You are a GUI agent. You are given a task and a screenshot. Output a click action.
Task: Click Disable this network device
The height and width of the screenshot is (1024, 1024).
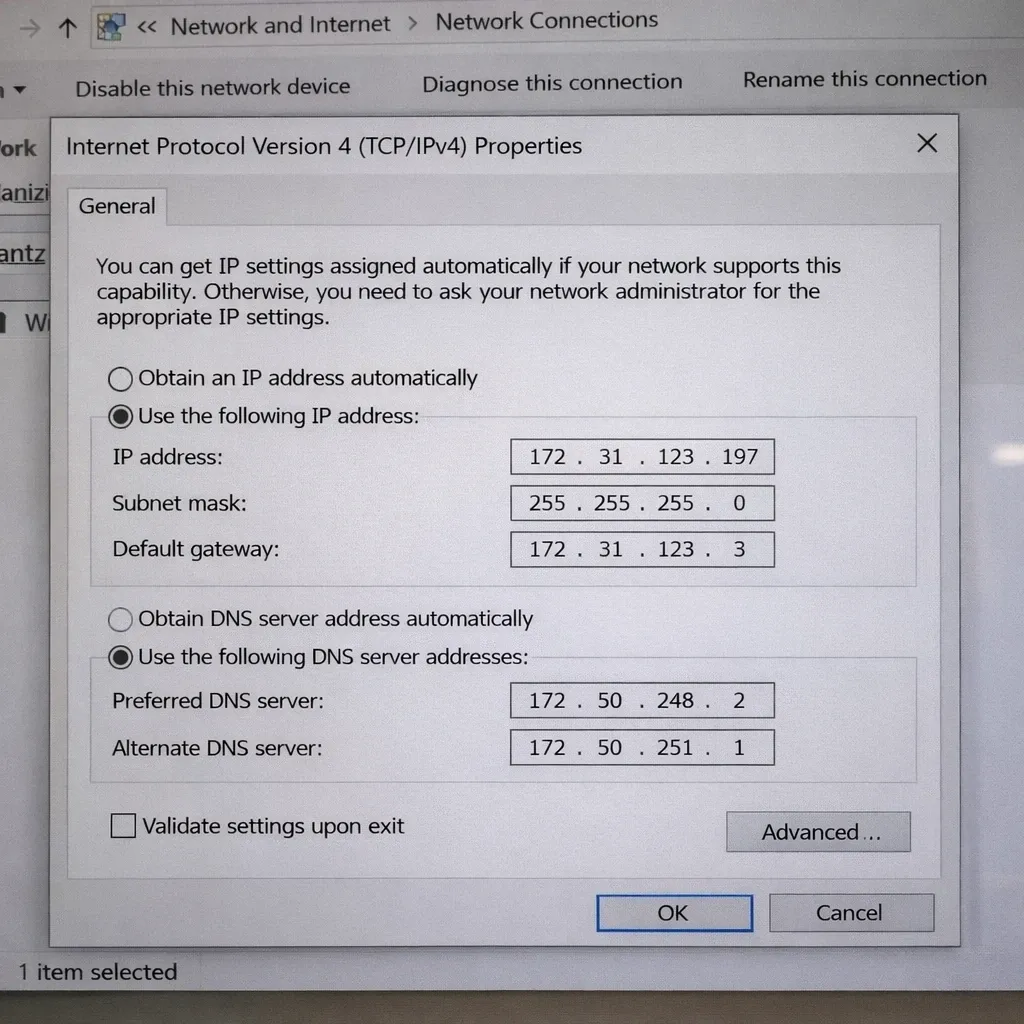pyautogui.click(x=212, y=87)
